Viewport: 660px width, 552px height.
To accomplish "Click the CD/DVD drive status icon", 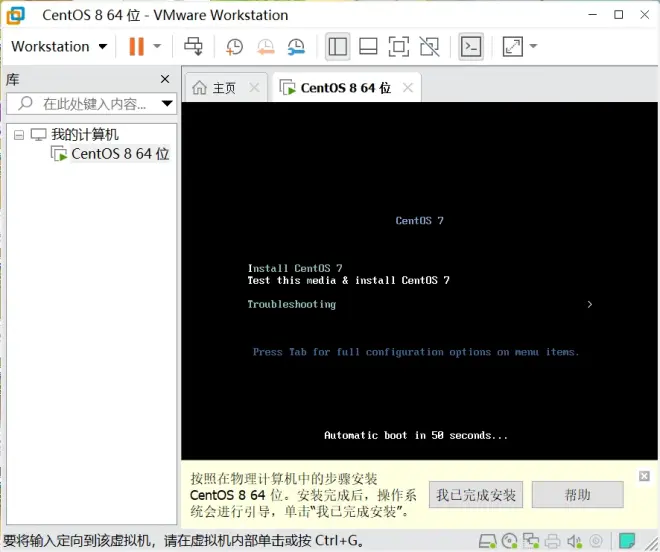I will tap(510, 541).
